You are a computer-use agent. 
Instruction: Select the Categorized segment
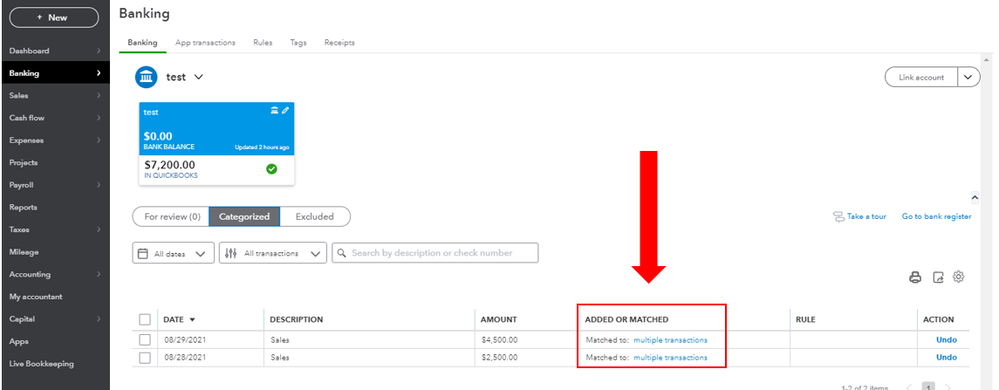pos(245,217)
